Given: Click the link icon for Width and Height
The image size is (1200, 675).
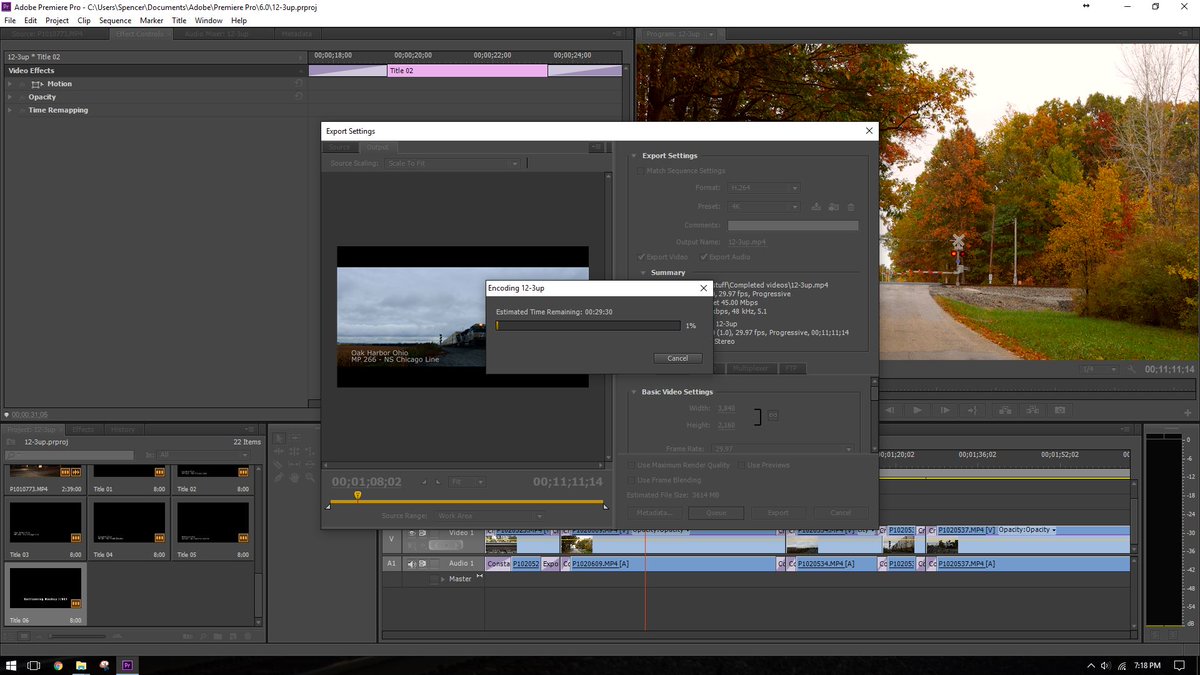Looking at the screenshot, I should pyautogui.click(x=772, y=415).
